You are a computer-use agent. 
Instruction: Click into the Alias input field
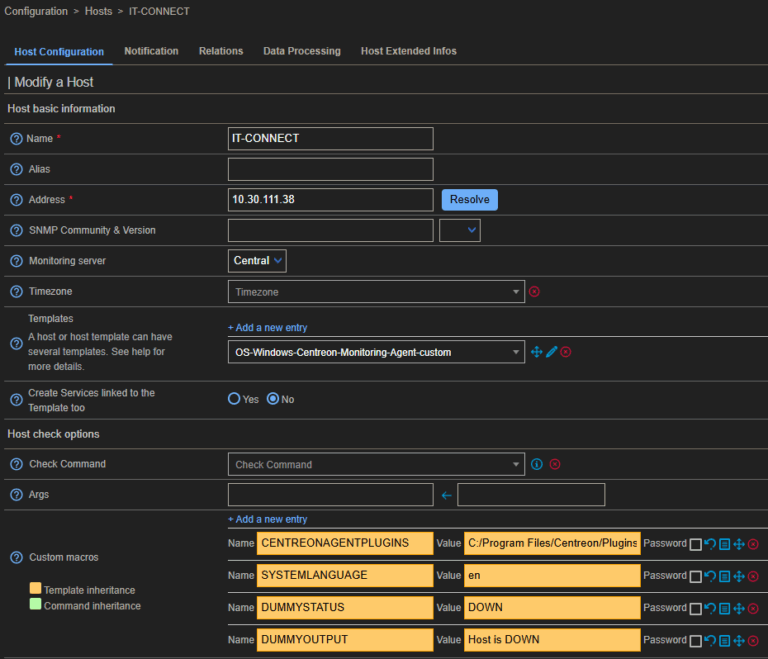click(330, 169)
